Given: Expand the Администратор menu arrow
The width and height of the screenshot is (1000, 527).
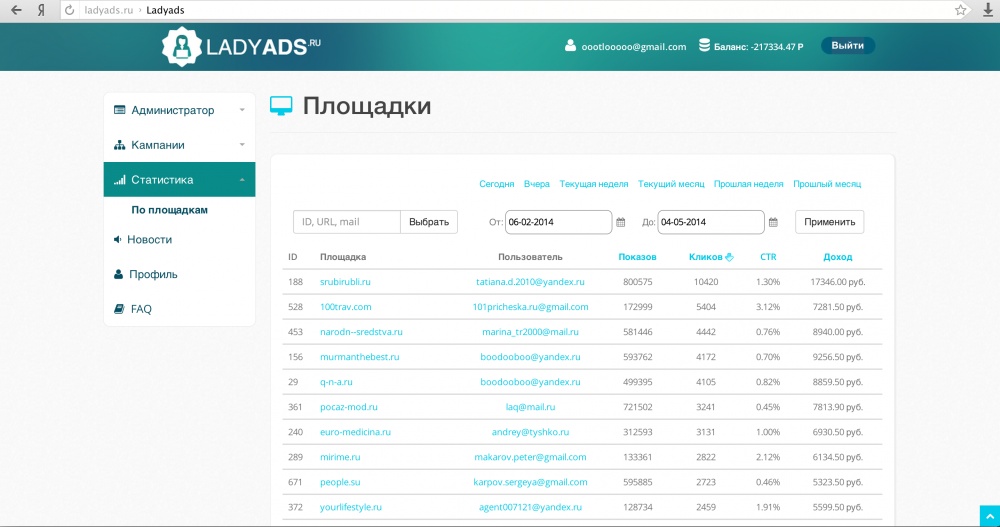Looking at the screenshot, I should [x=242, y=110].
